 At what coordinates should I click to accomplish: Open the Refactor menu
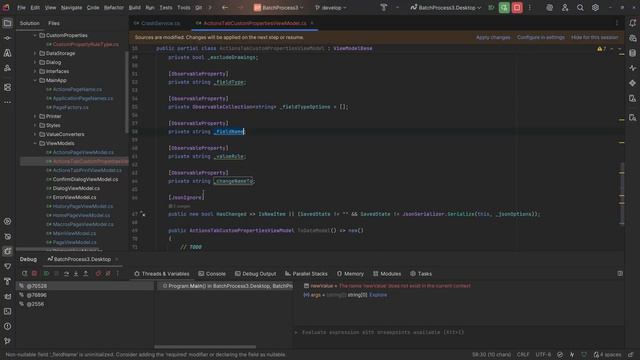pyautogui.click(x=113, y=7)
